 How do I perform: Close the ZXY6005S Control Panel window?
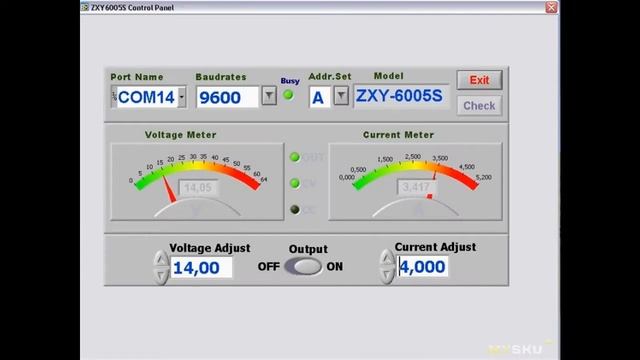tap(551, 7)
